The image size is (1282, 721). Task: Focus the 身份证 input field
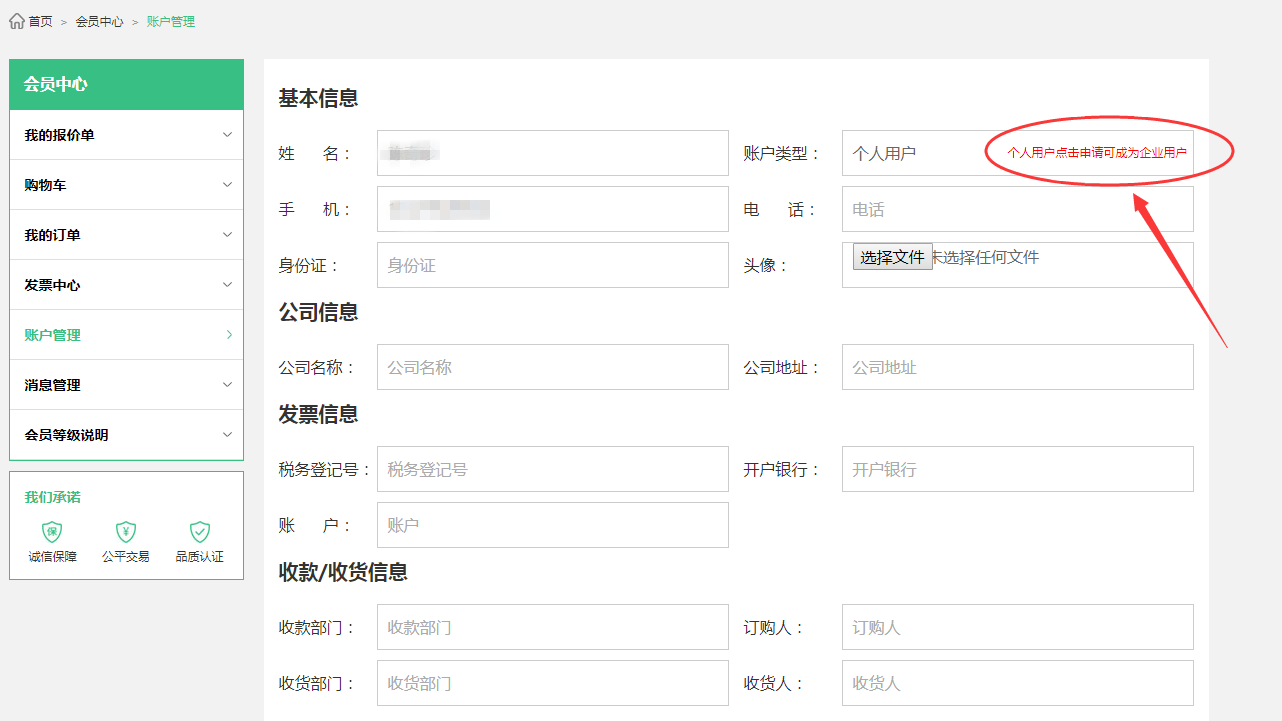pos(552,265)
